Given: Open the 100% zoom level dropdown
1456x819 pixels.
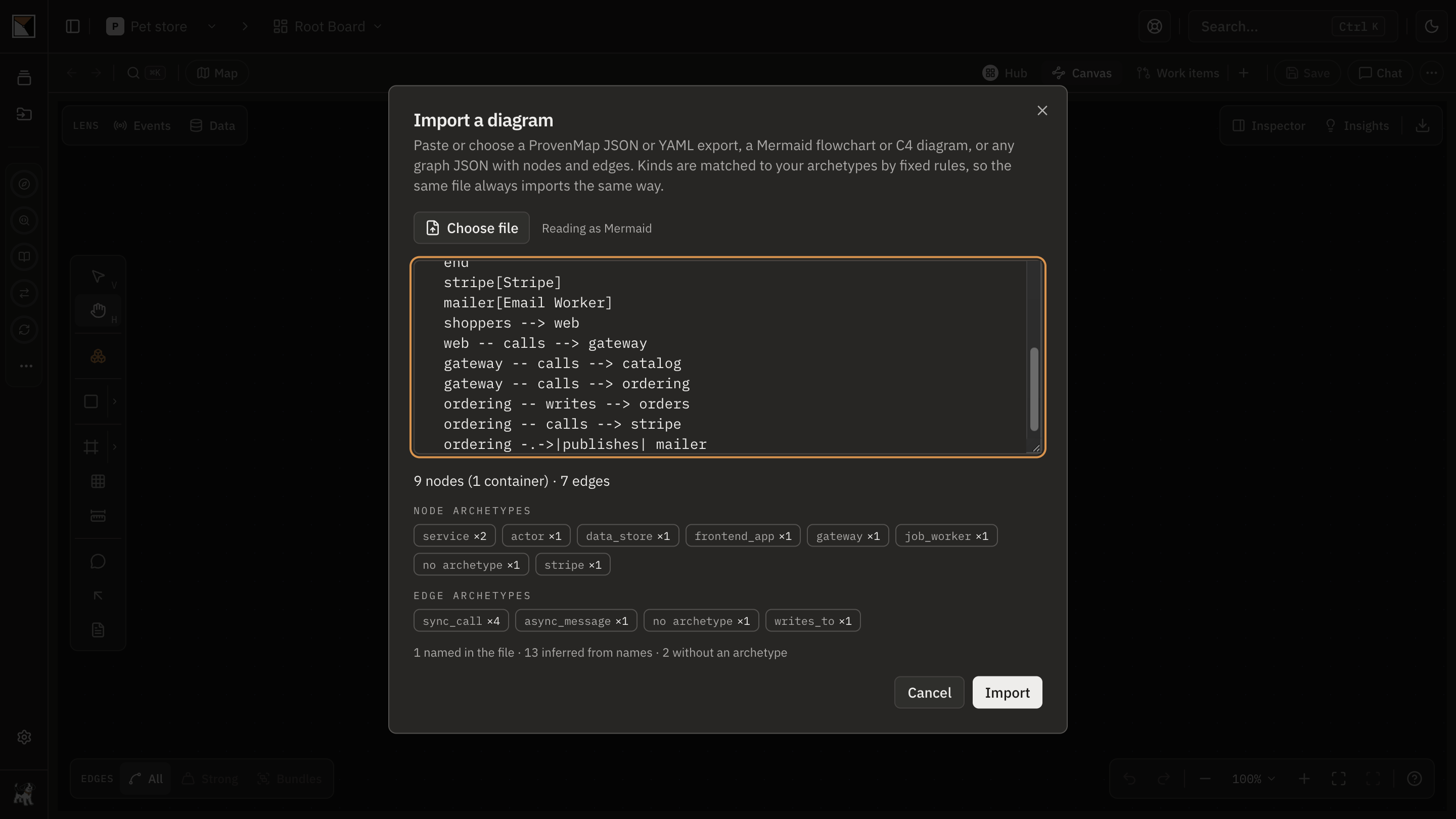Looking at the screenshot, I should [1253, 779].
